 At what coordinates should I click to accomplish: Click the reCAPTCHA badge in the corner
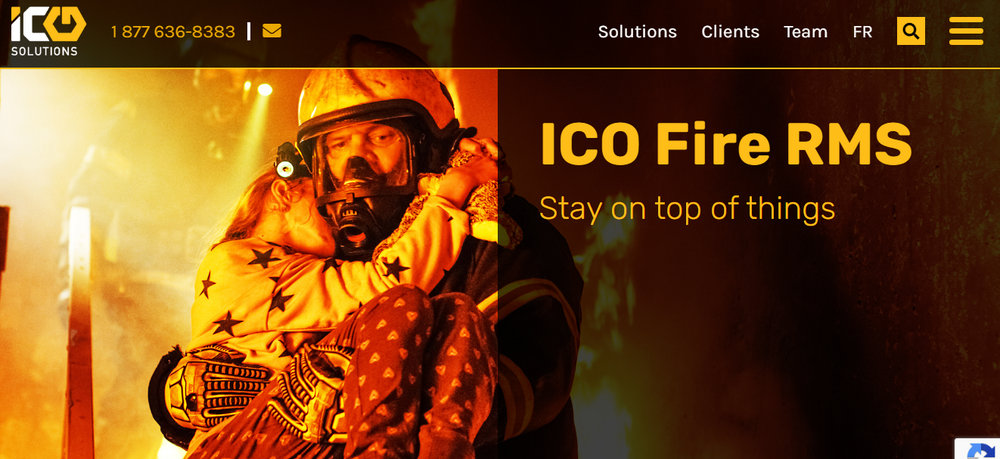[x=980, y=449]
